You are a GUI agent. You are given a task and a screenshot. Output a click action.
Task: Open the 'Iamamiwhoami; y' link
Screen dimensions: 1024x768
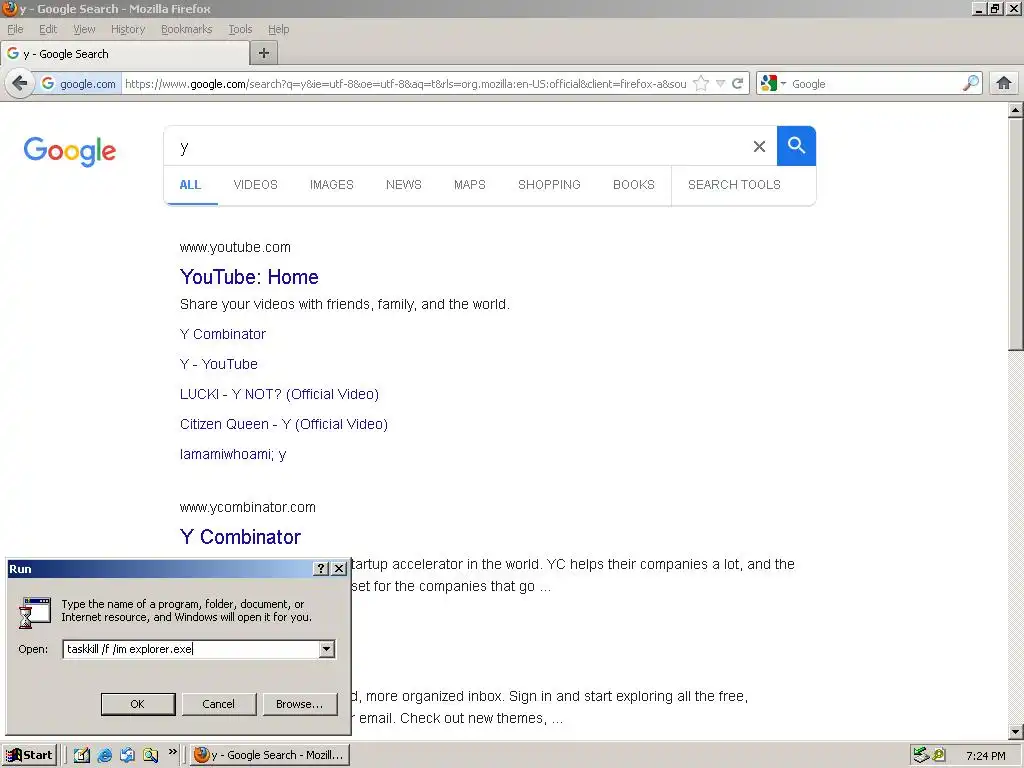(233, 455)
